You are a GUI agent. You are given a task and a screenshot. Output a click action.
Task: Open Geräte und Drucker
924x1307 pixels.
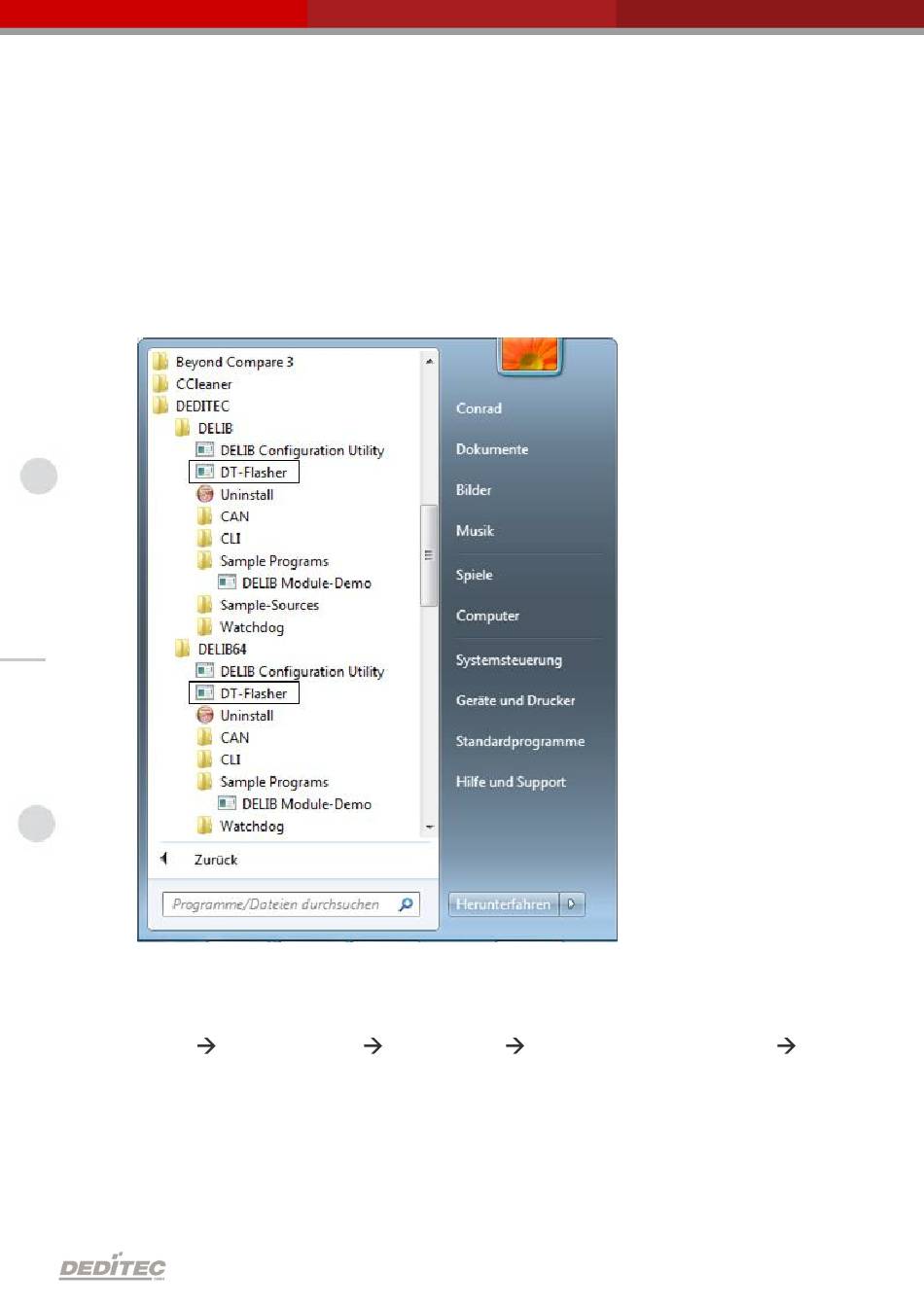(515, 700)
